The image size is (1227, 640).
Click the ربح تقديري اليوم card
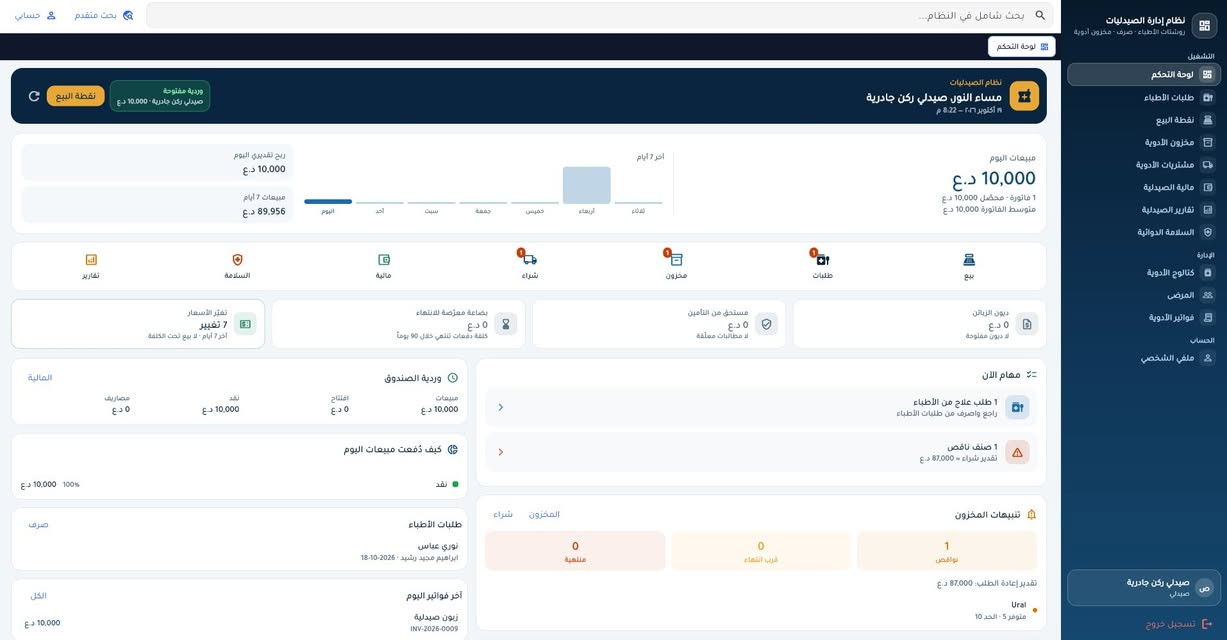pyautogui.click(x=156, y=162)
